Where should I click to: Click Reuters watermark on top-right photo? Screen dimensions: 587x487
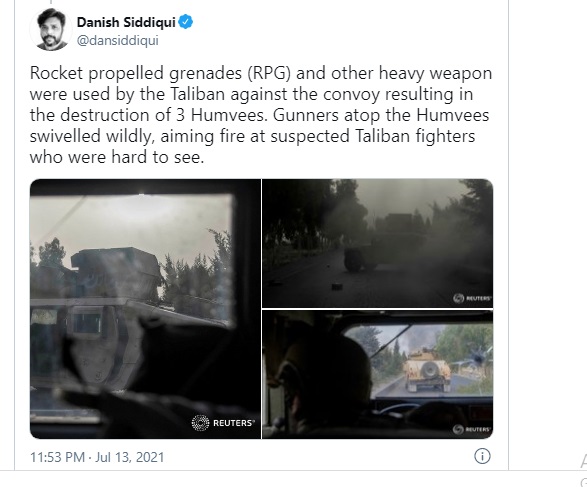point(472,298)
